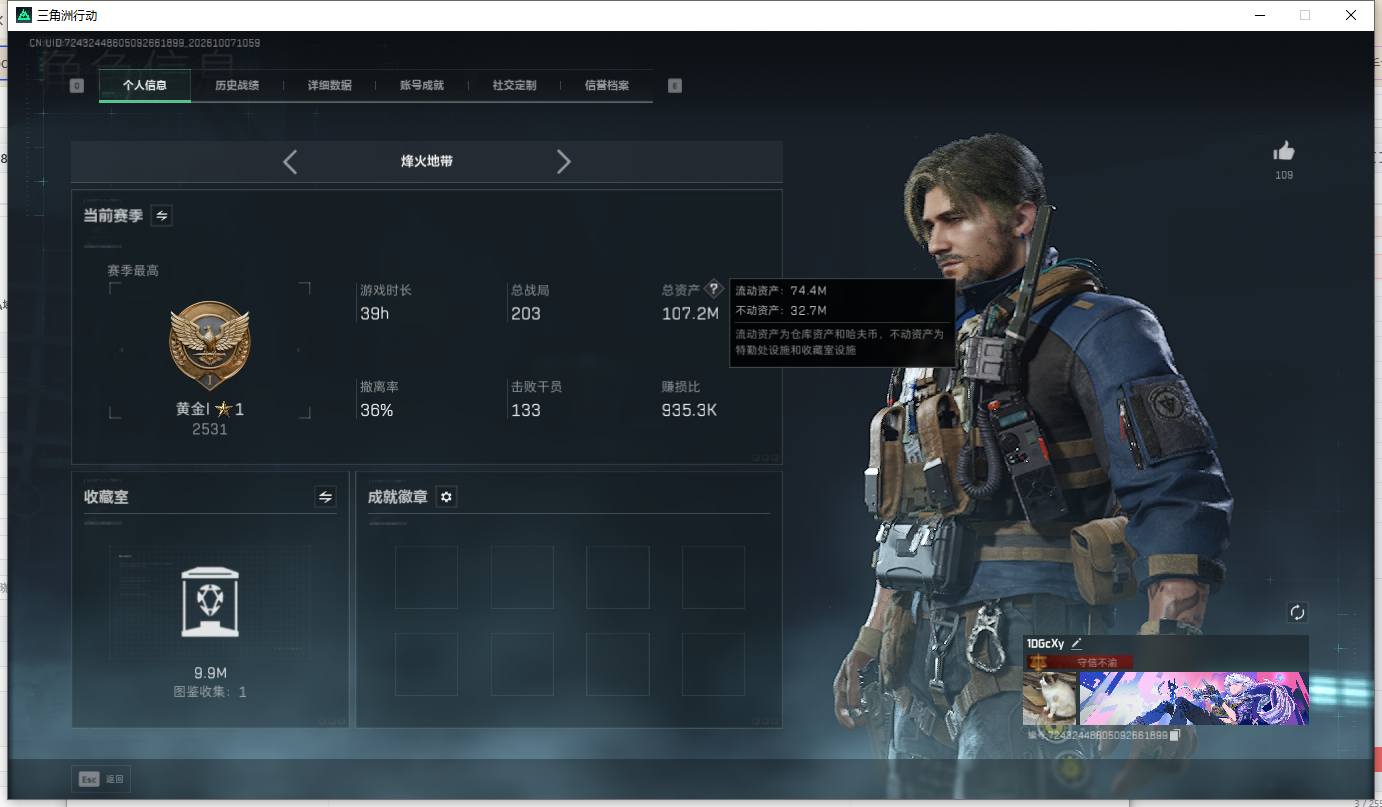Click the 烽火地带 mode title
The height and width of the screenshot is (807, 1382).
427,161
